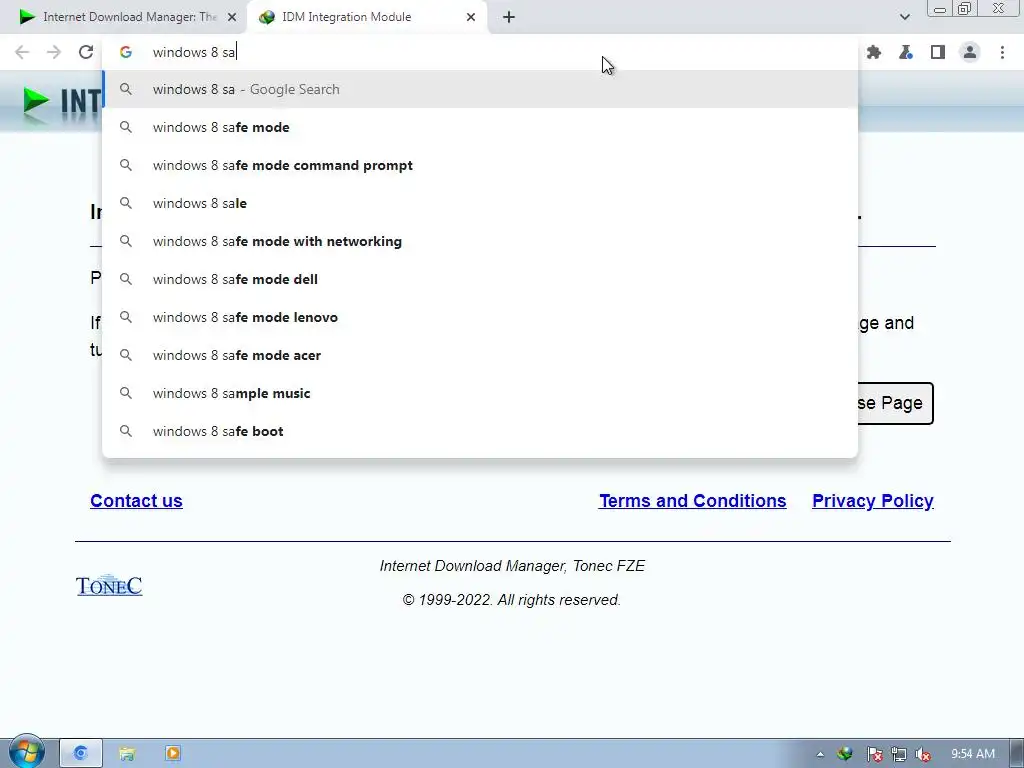Click search icon beside 'windows 8 safe boot'
Screen dimensions: 1024x768
126,430
